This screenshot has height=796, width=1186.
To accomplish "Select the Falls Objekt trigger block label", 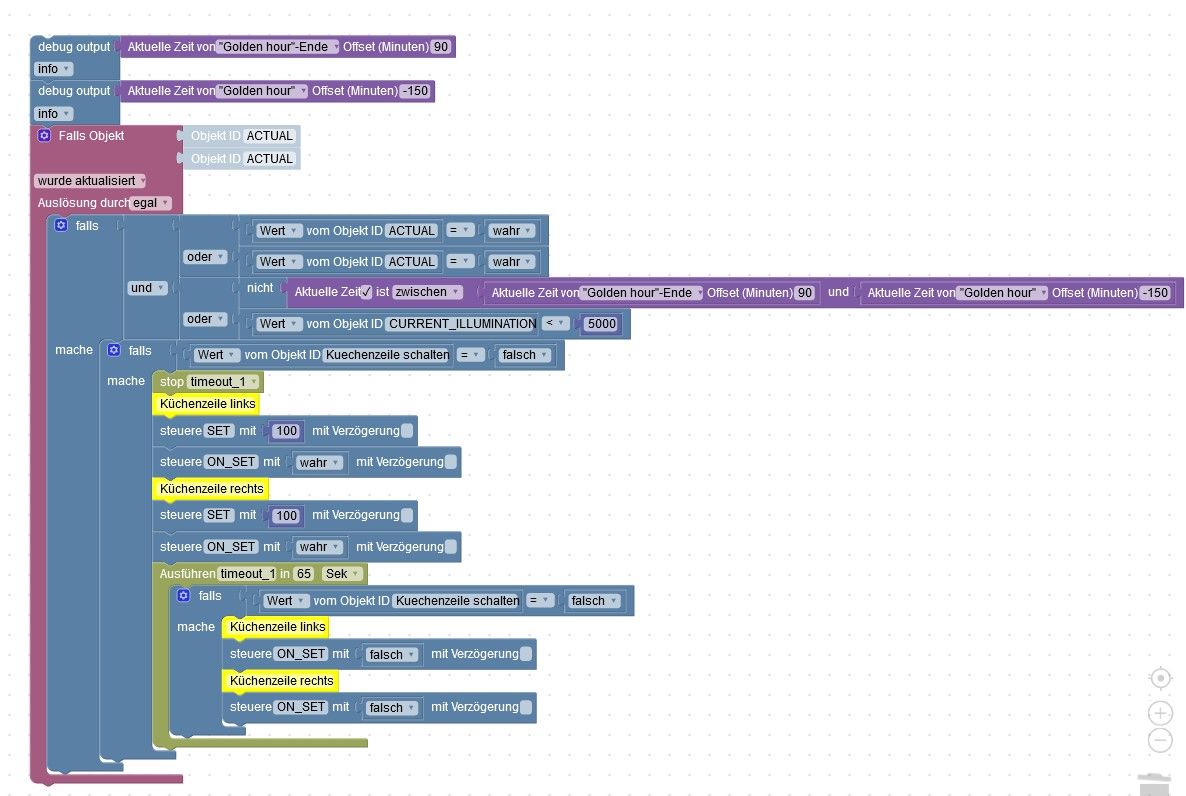I will point(91,135).
